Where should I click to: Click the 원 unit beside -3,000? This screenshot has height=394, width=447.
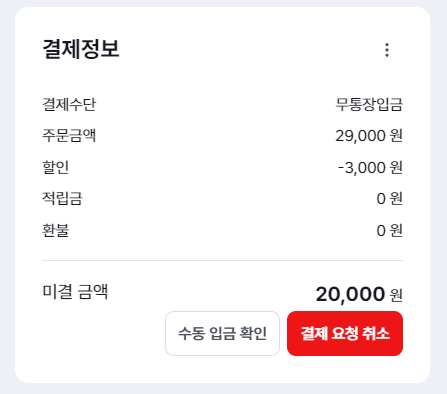tap(396, 167)
